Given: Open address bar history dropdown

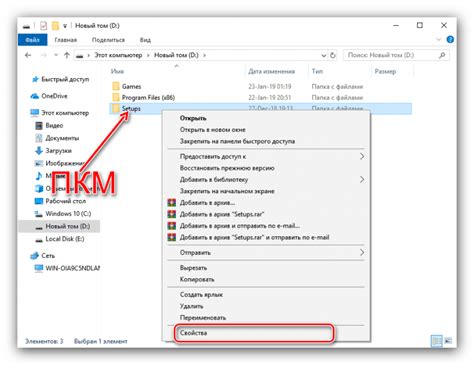Looking at the screenshot, I should (323, 55).
